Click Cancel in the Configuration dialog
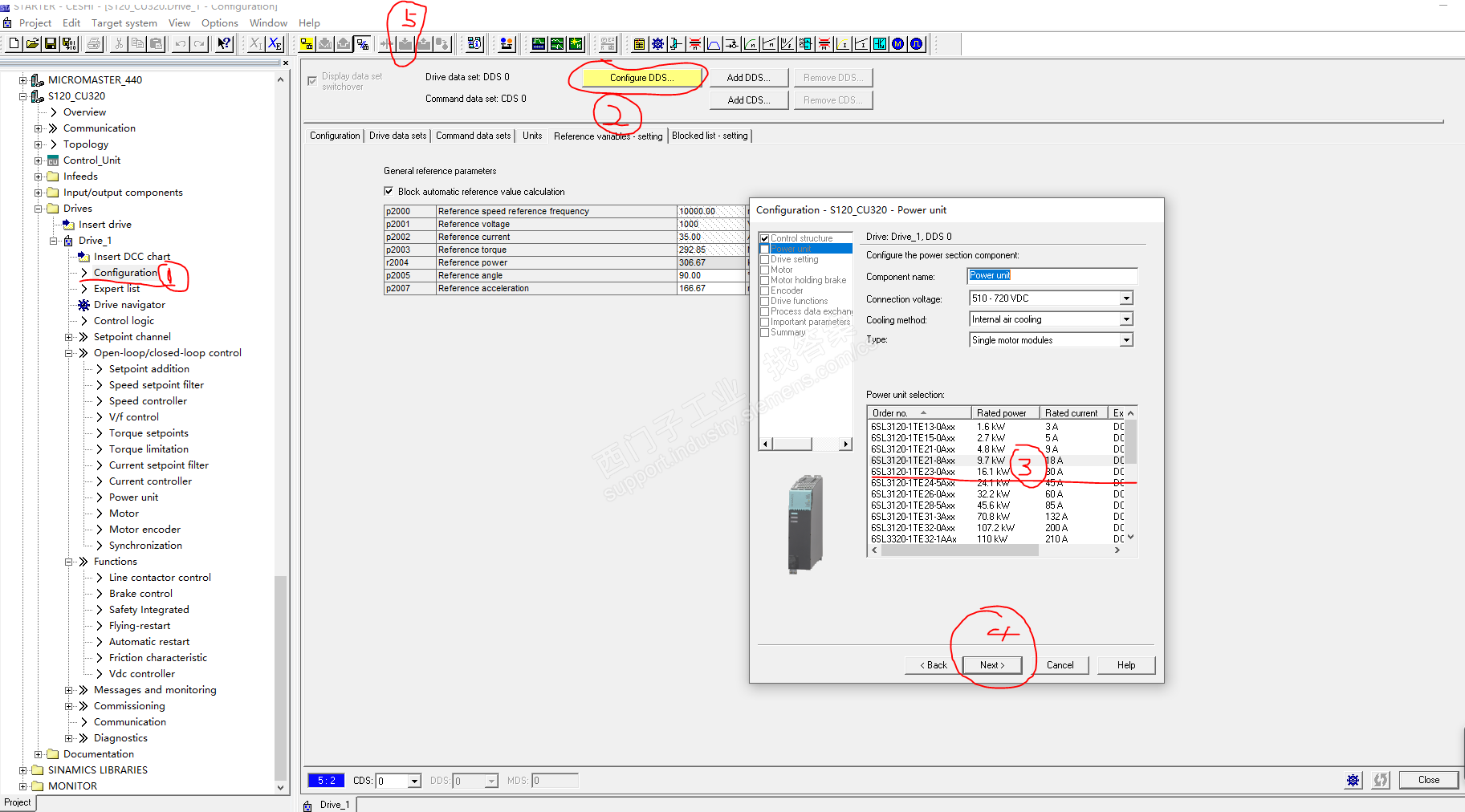The height and width of the screenshot is (812, 1465). pyautogui.click(x=1060, y=665)
